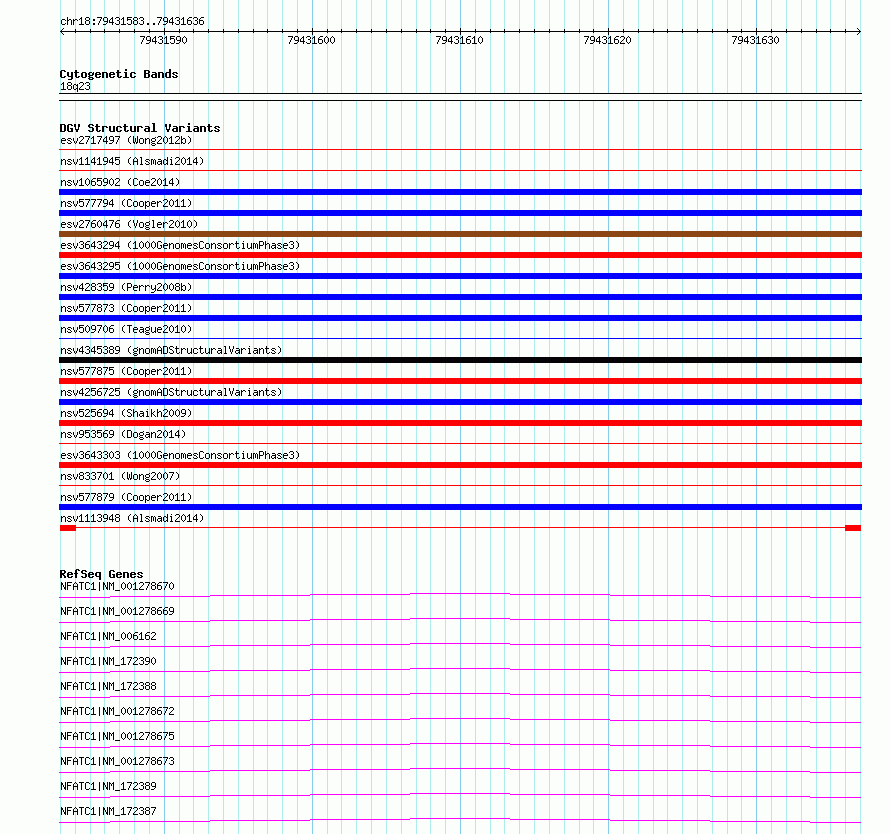Open transcript NFATC1|NM_172387
Viewport: 890px width, 834px height.
[108, 811]
